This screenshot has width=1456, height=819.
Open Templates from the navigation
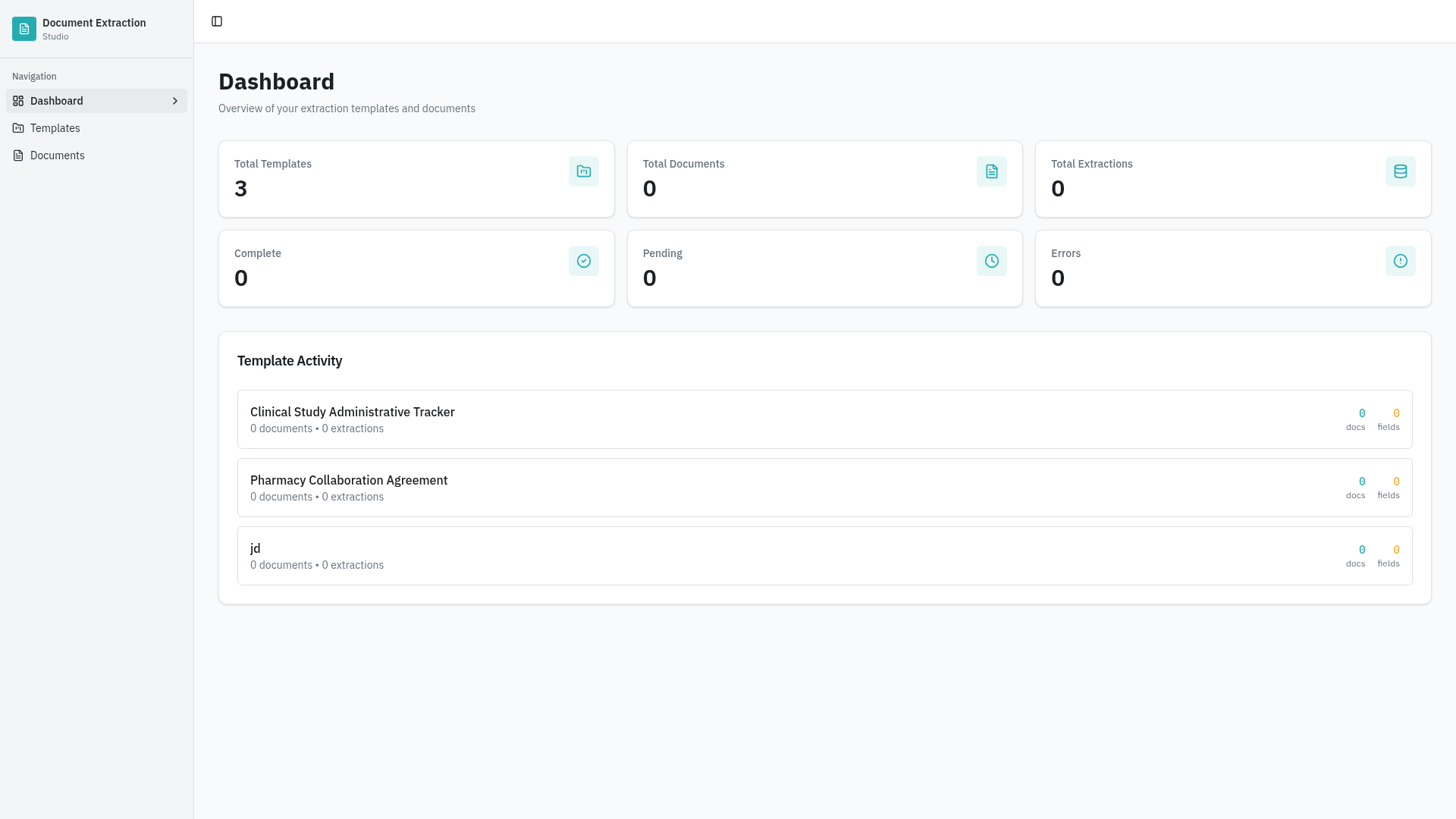[x=96, y=128]
